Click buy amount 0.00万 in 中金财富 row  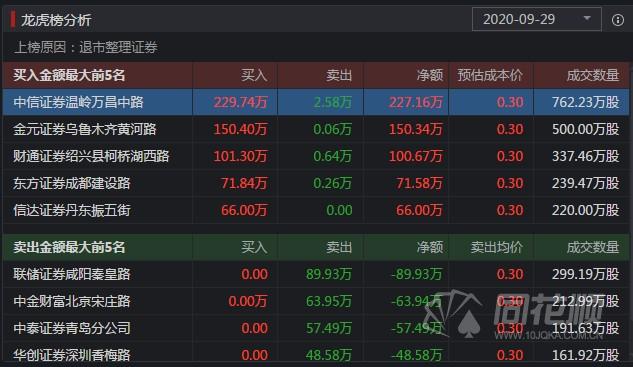pyautogui.click(x=248, y=301)
